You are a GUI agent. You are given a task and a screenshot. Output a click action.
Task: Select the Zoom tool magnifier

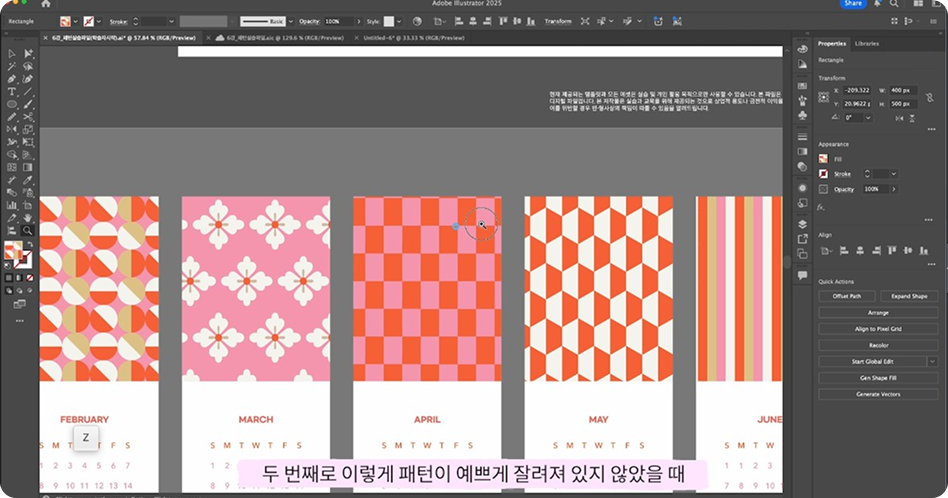click(28, 230)
